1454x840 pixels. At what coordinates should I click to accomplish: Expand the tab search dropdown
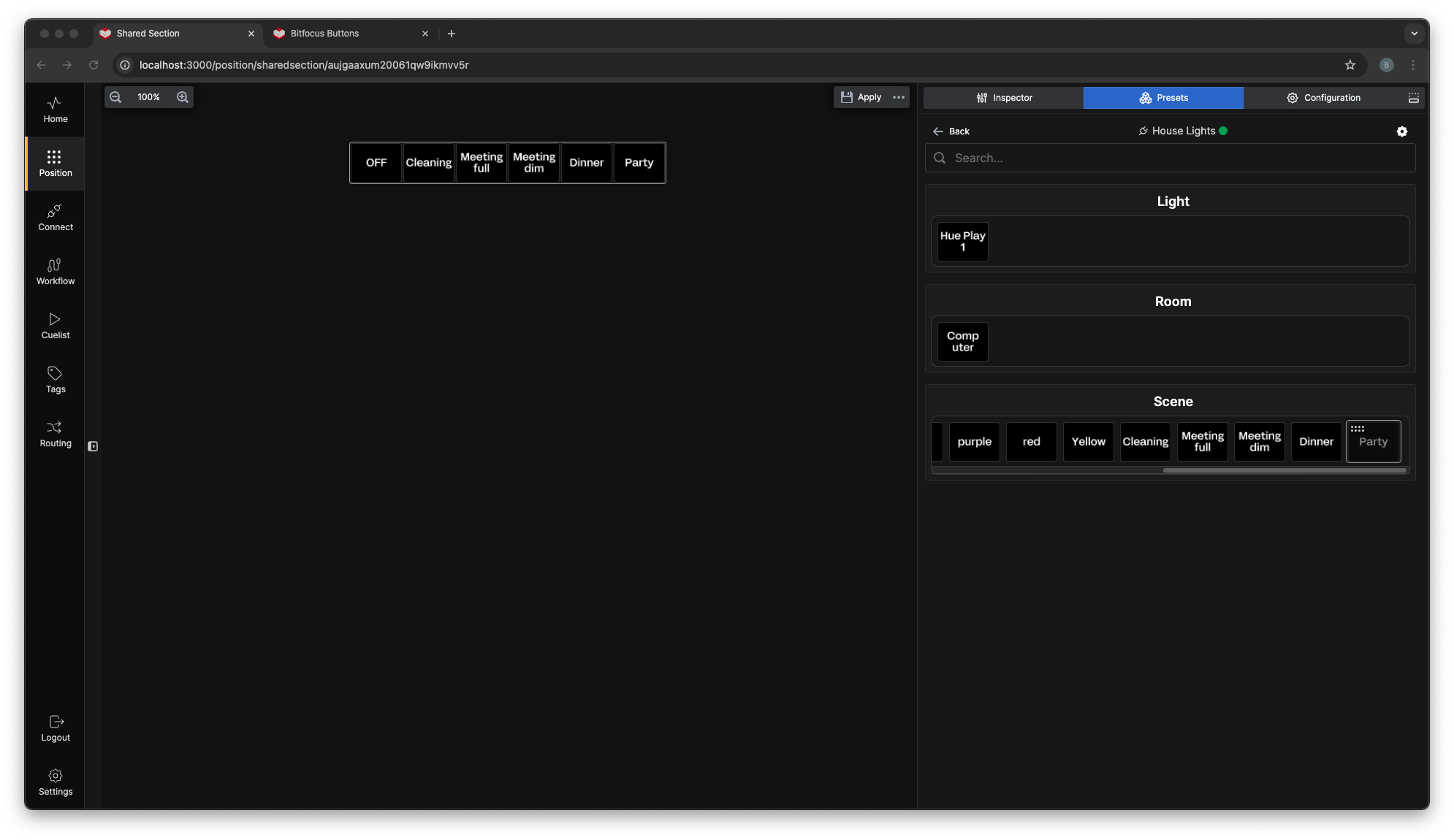click(1415, 34)
